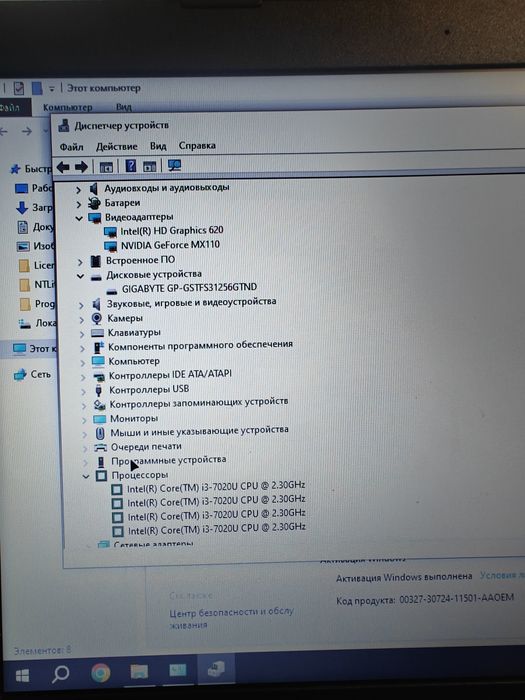The height and width of the screenshot is (700, 525).
Task: Select Этот компьютер in Explorer sidebar
Action: pos(29,349)
